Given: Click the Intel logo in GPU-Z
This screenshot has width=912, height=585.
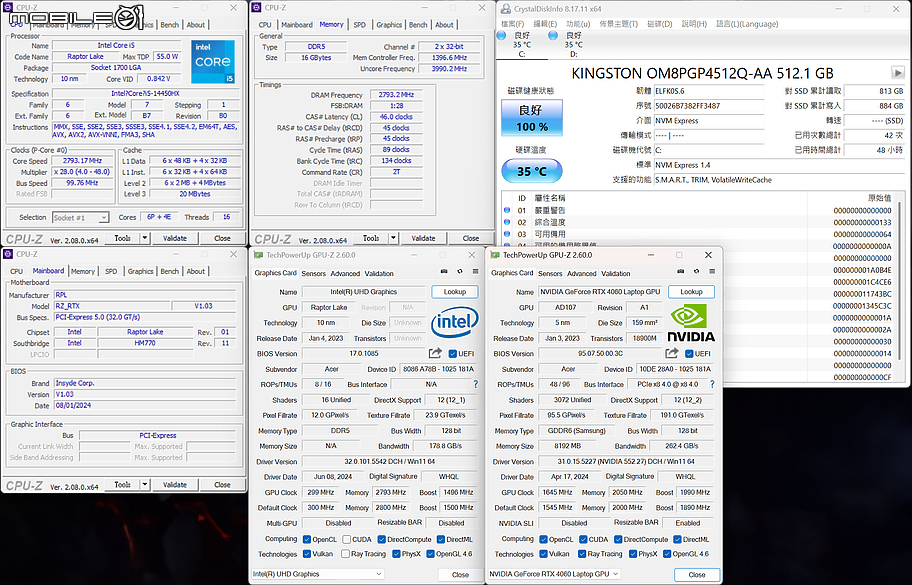Looking at the screenshot, I should [454, 322].
